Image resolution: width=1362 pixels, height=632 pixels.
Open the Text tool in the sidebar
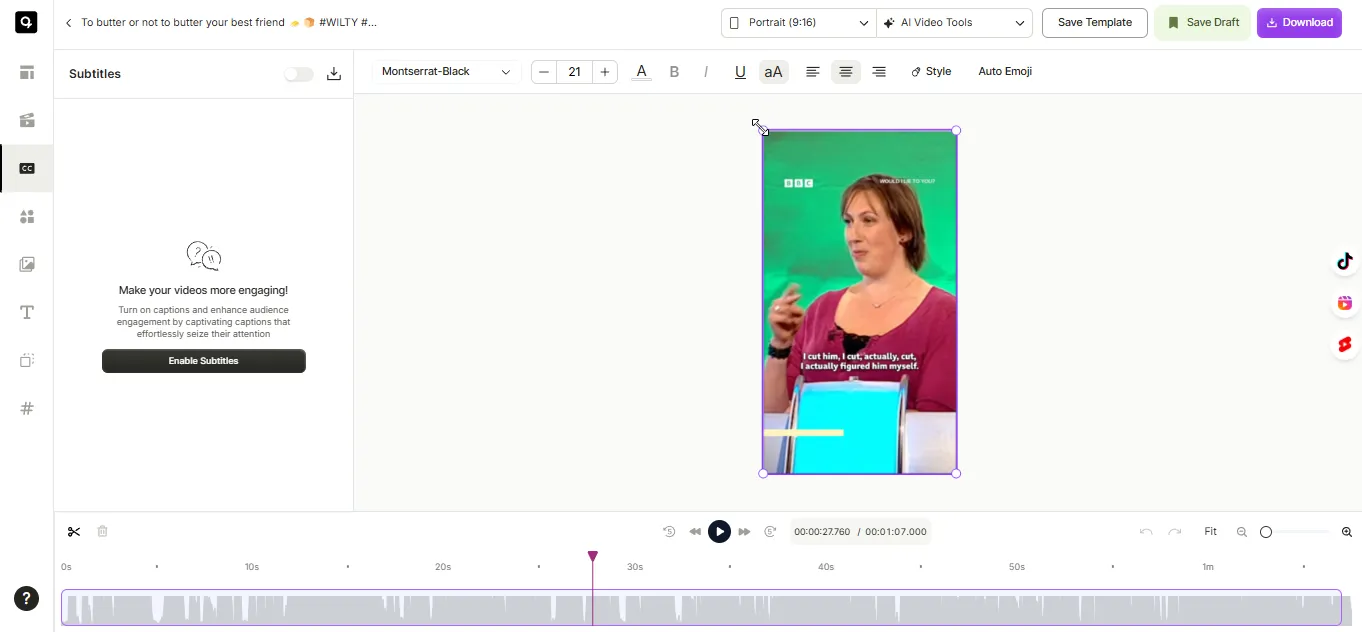tap(27, 312)
